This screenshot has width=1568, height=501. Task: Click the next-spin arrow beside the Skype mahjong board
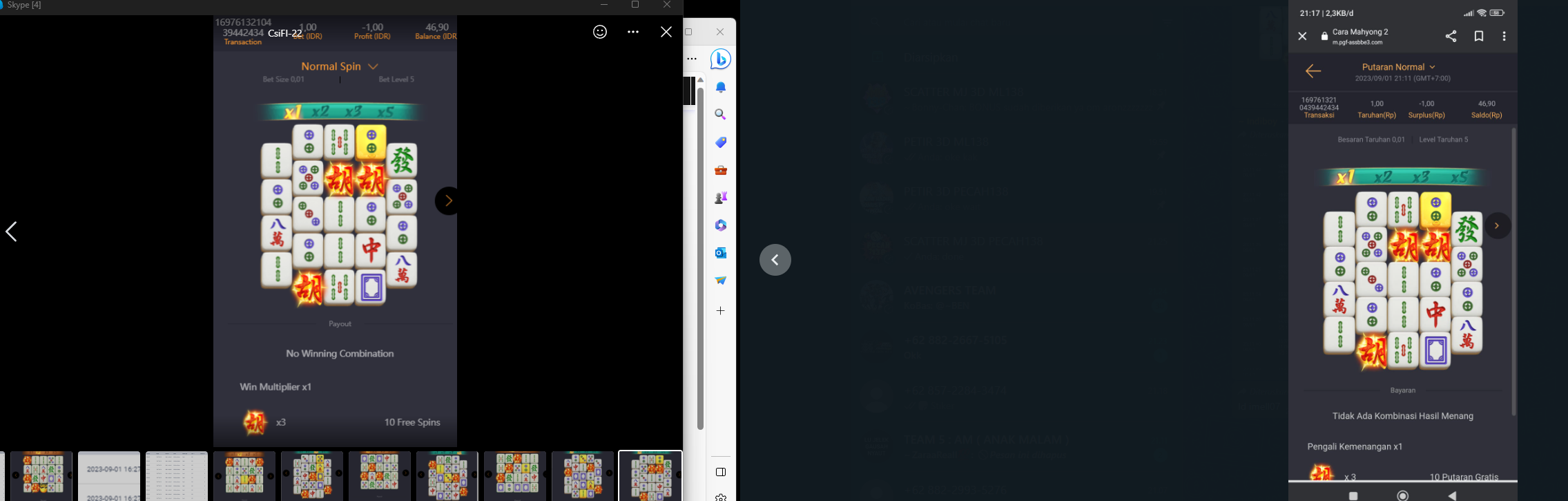447,201
